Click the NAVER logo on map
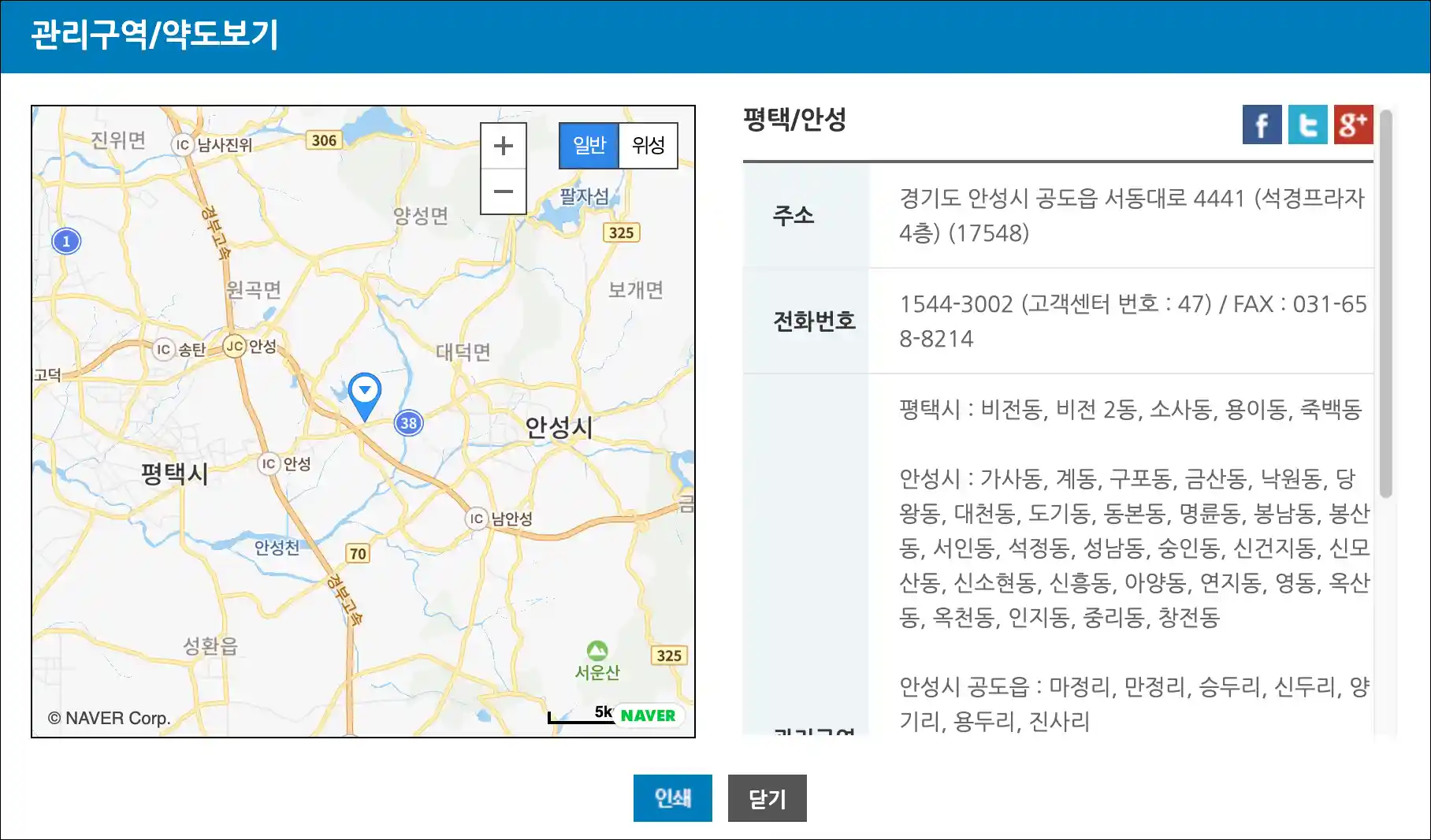The image size is (1431, 840). tap(648, 715)
